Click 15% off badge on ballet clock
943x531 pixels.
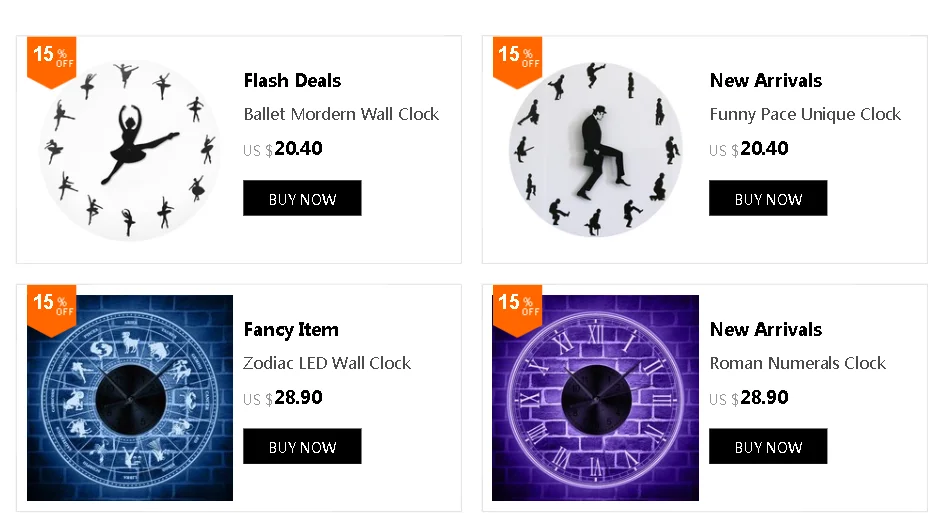51,57
